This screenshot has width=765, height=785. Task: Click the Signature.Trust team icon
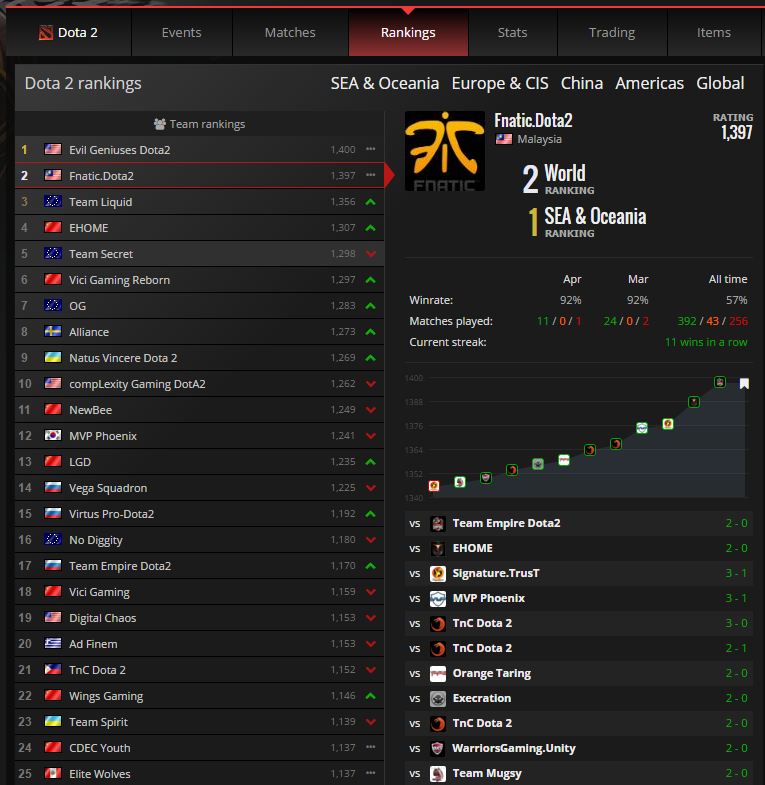(438, 574)
